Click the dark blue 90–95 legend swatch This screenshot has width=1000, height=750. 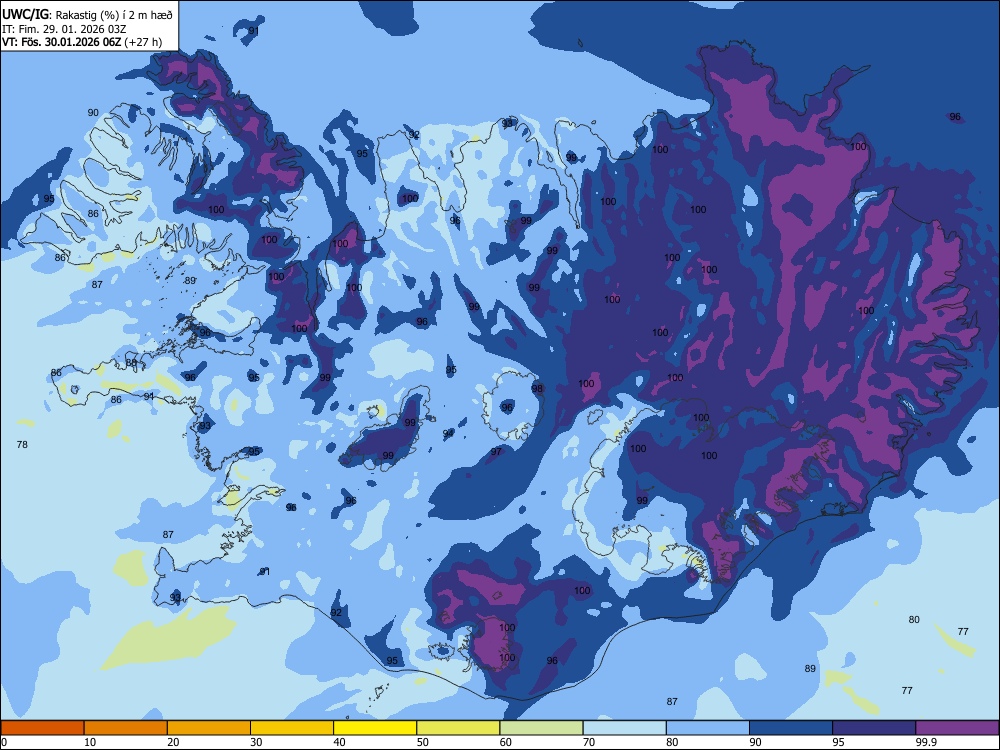coord(791,728)
